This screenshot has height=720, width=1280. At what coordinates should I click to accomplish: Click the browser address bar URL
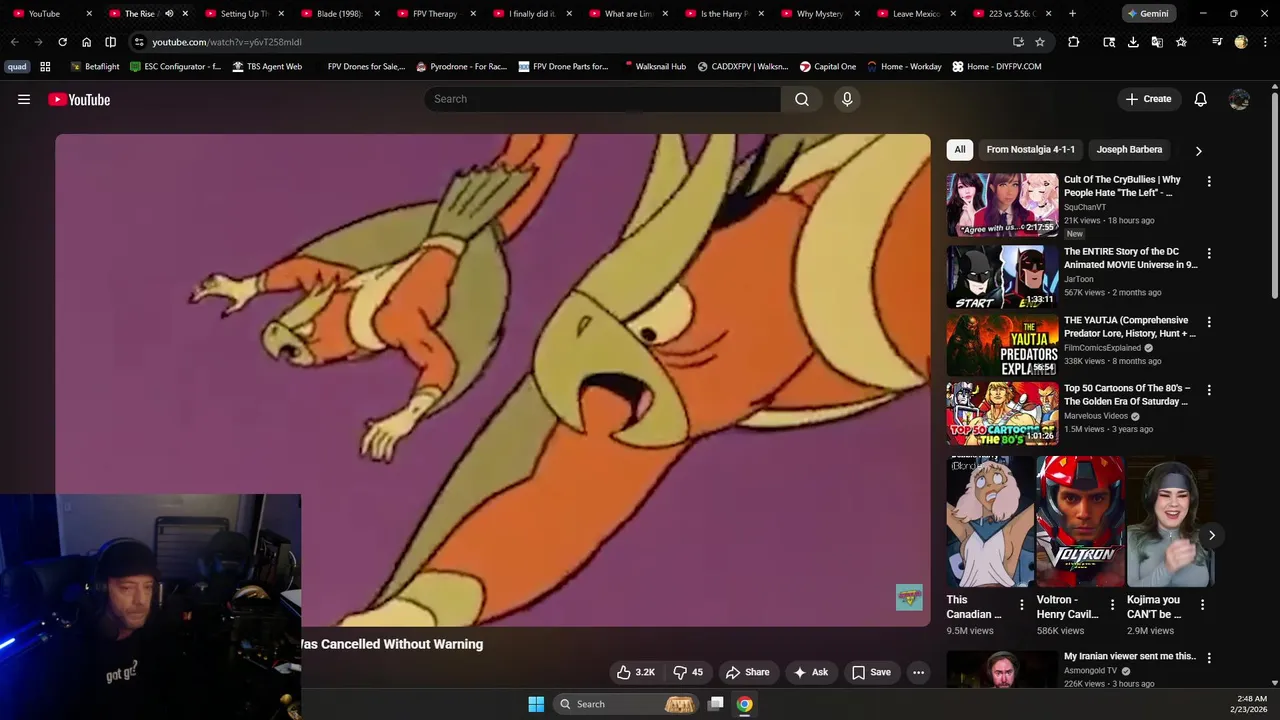point(226,42)
